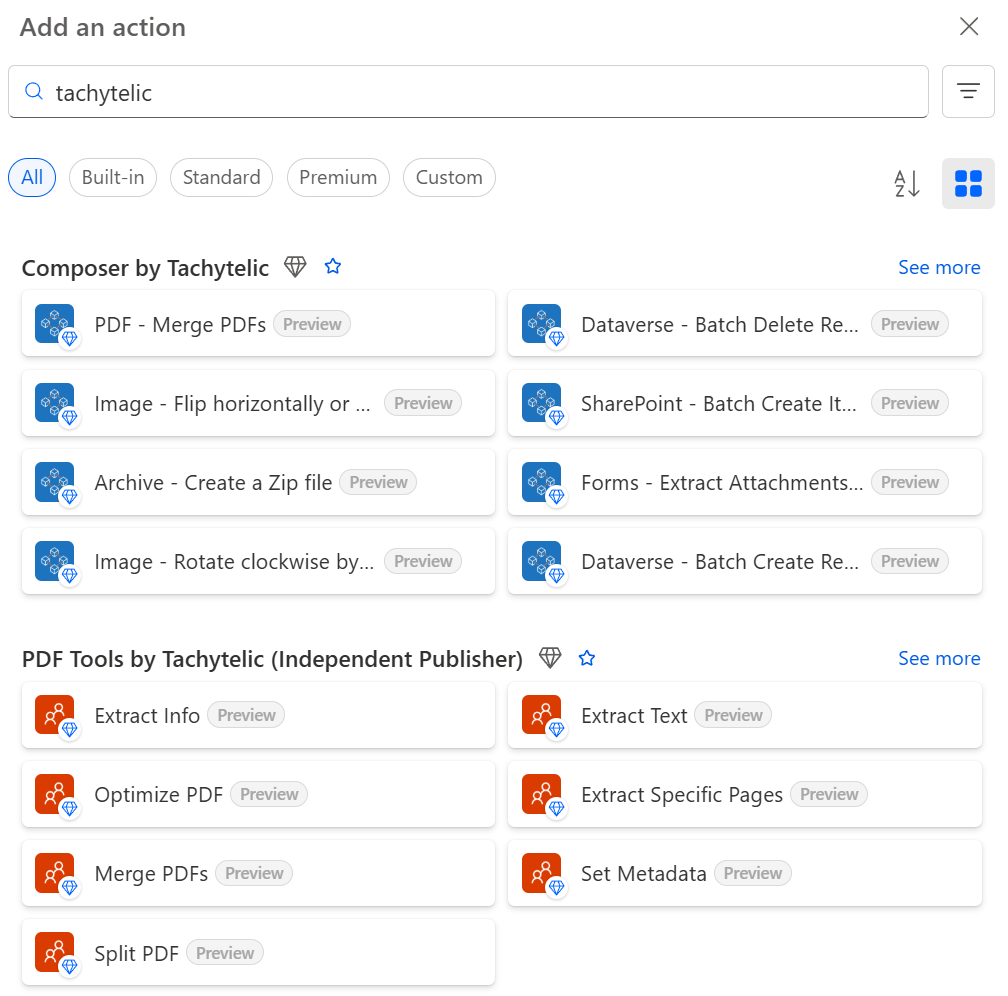Viewport: 1008px width, 996px height.
Task: Open the filter options icon
Action: 968,91
